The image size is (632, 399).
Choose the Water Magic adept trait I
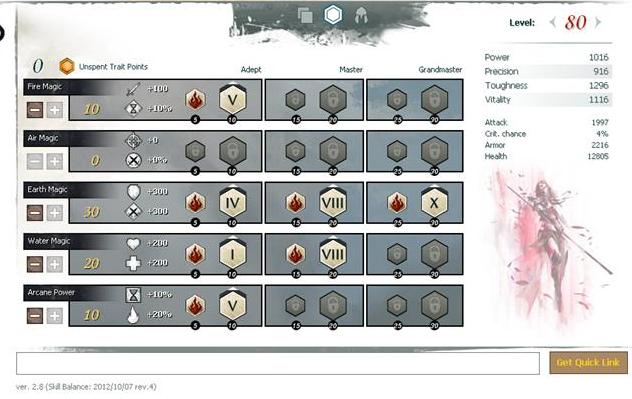[233, 254]
